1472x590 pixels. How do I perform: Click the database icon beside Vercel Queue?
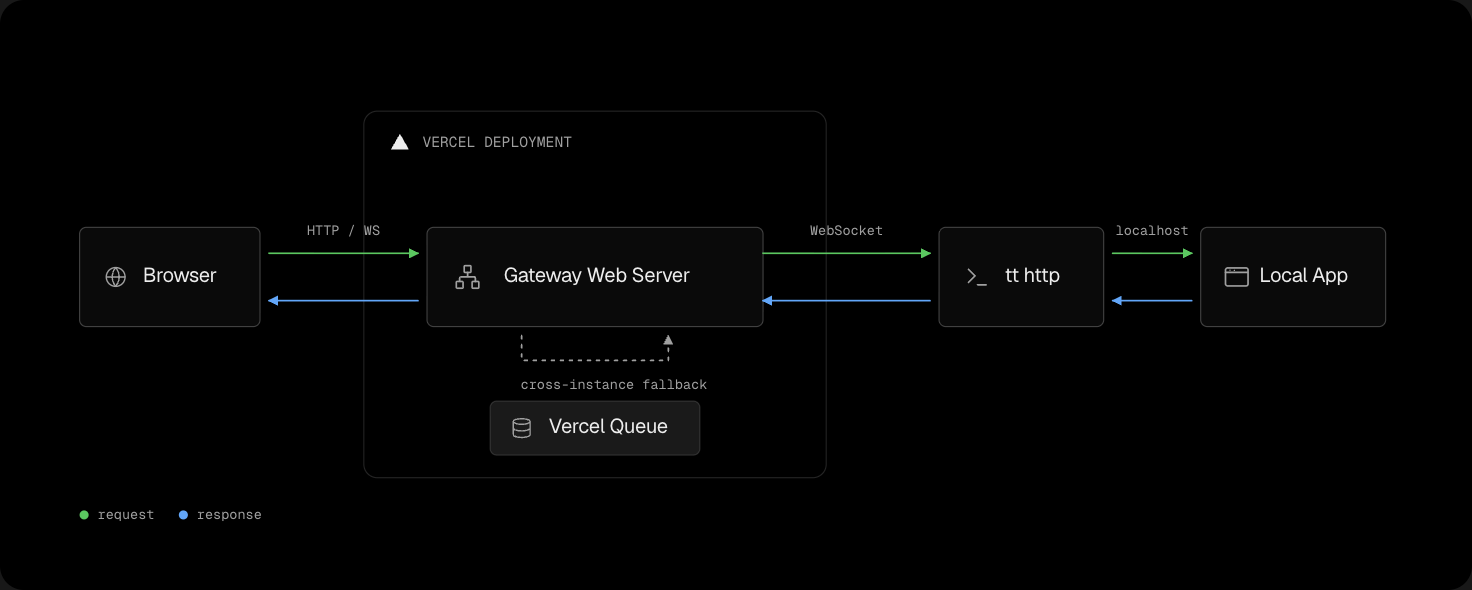tap(521, 428)
